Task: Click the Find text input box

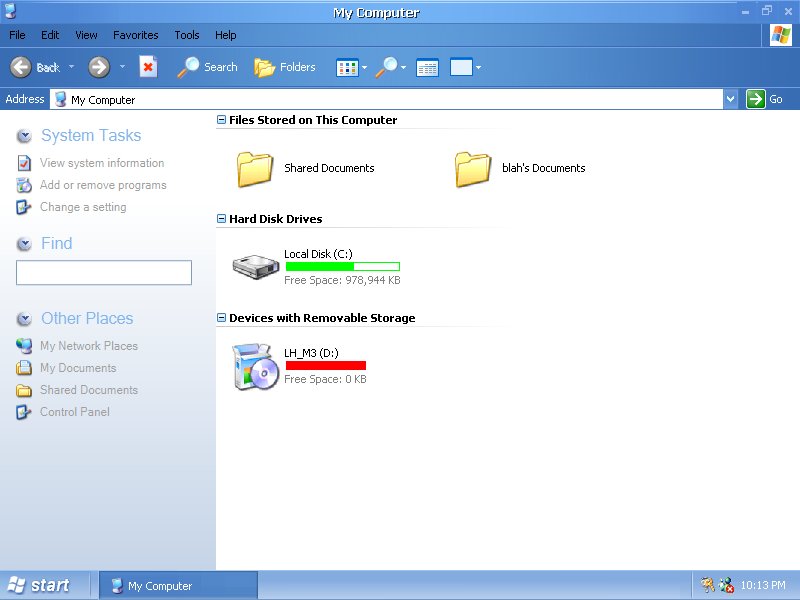Action: [104, 273]
